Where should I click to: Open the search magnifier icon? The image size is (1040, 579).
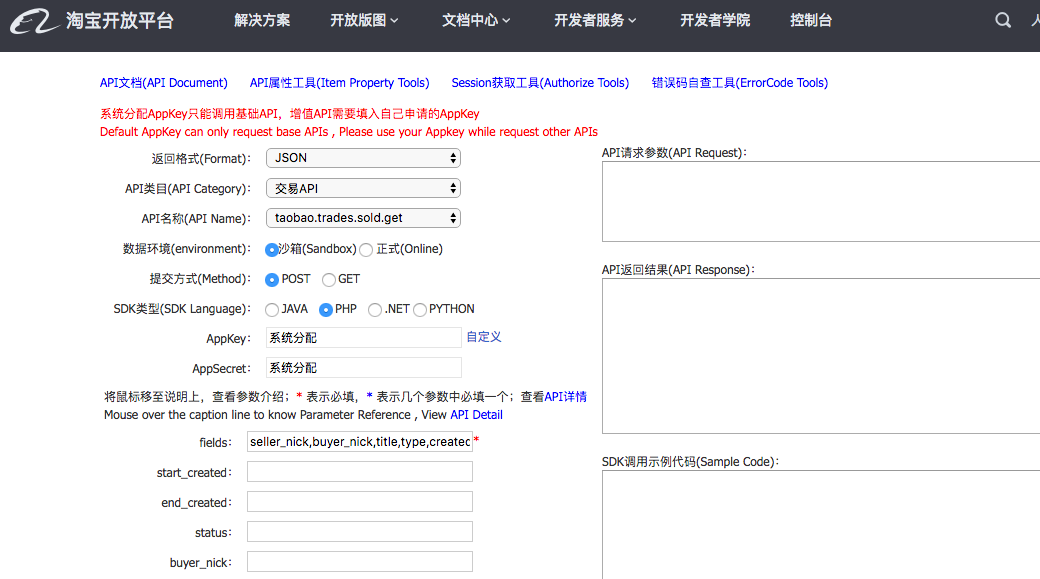(1003, 21)
